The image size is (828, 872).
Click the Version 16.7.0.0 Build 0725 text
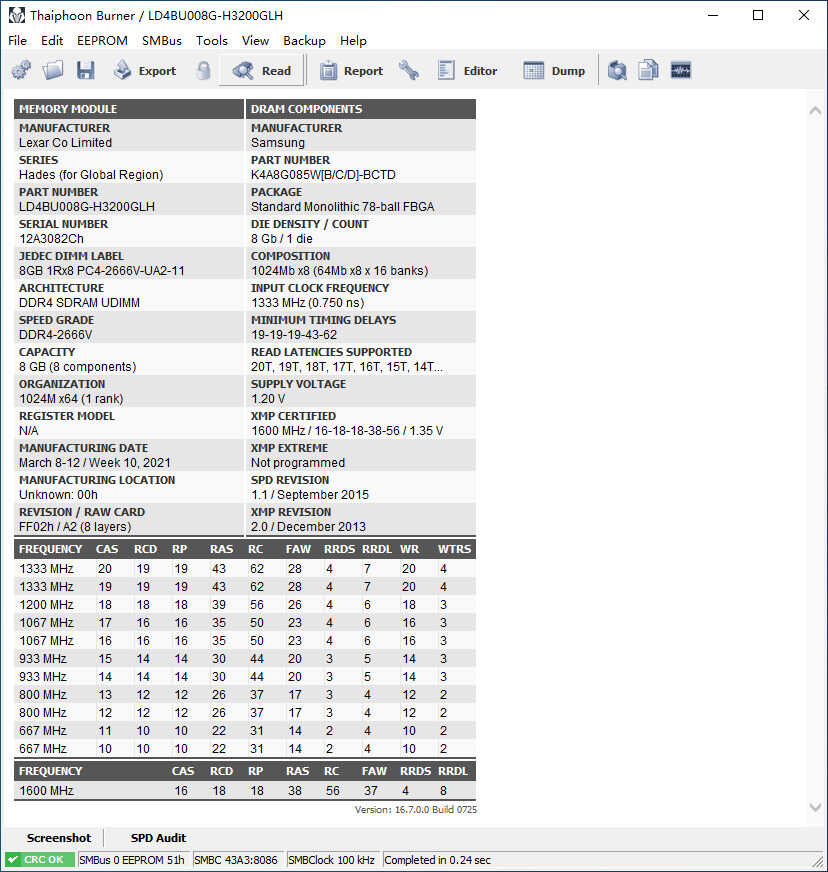point(415,810)
